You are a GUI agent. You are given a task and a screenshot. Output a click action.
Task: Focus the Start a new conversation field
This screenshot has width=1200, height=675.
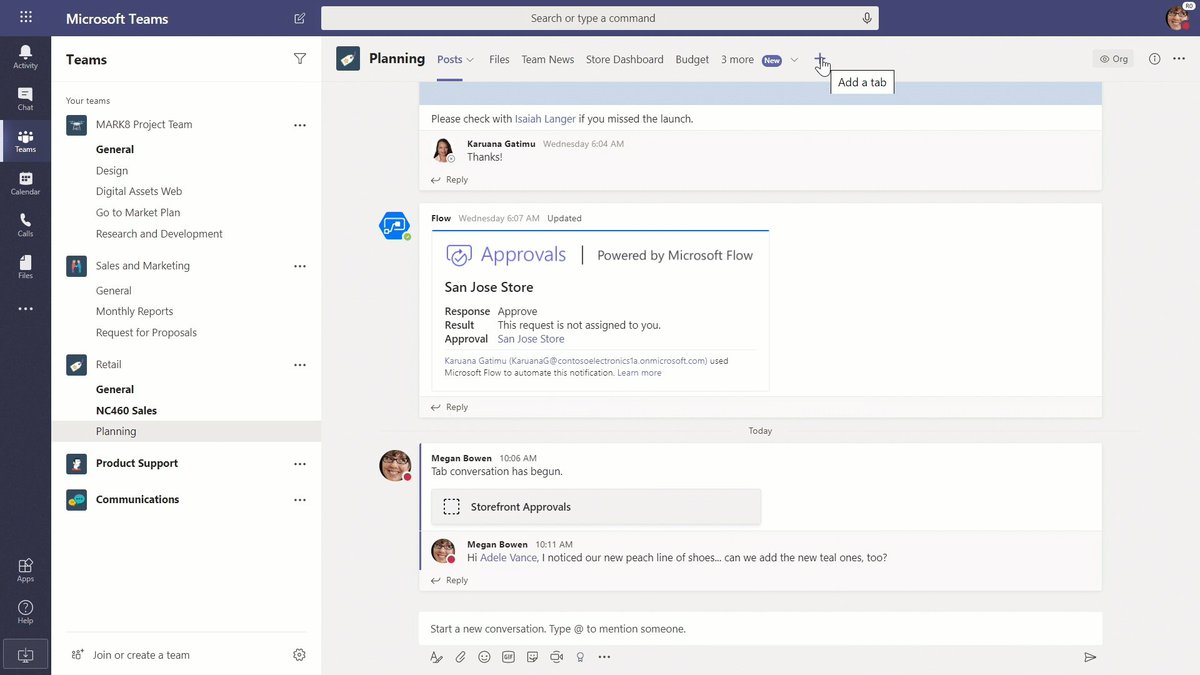tap(760, 629)
